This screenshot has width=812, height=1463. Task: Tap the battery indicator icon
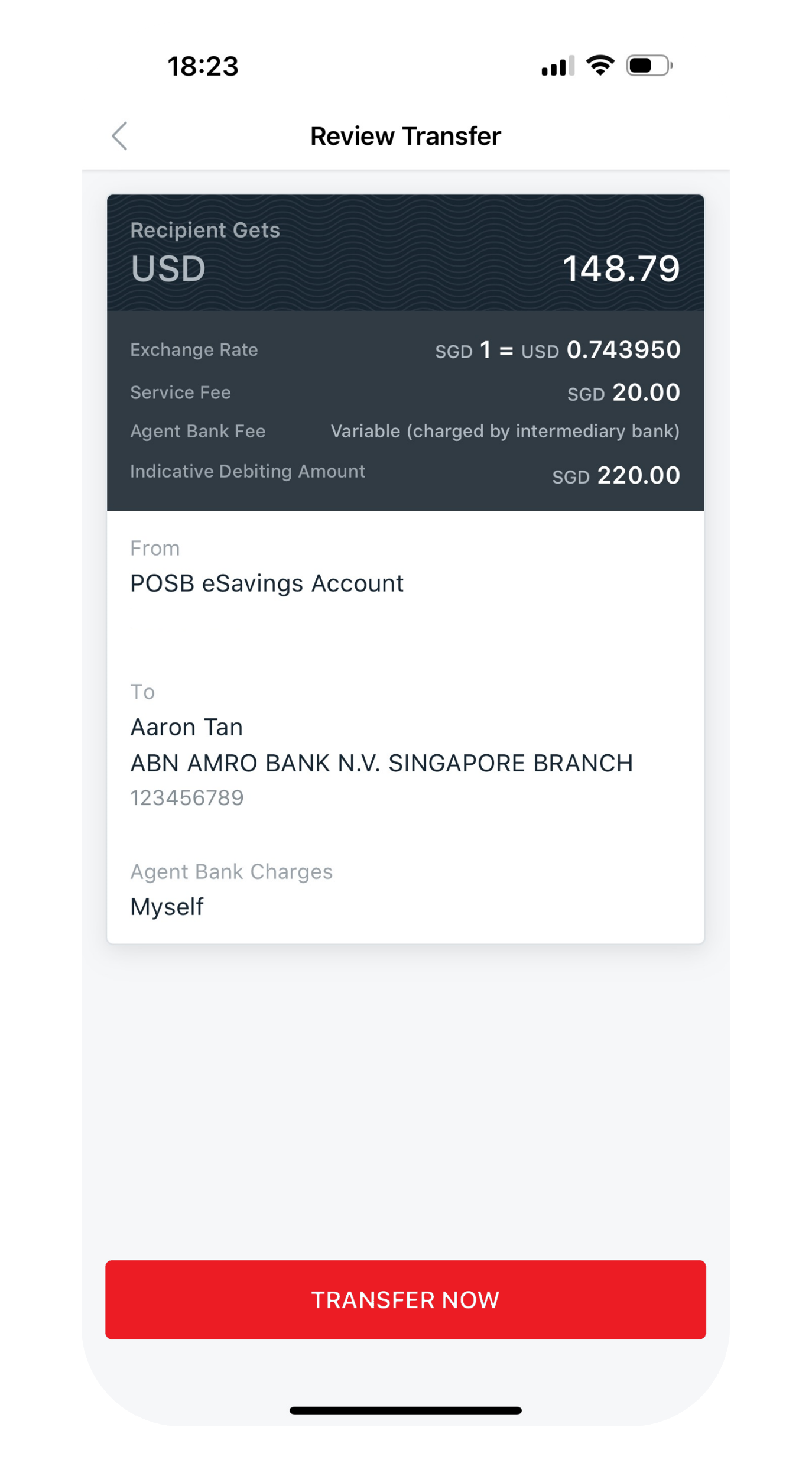pos(649,66)
